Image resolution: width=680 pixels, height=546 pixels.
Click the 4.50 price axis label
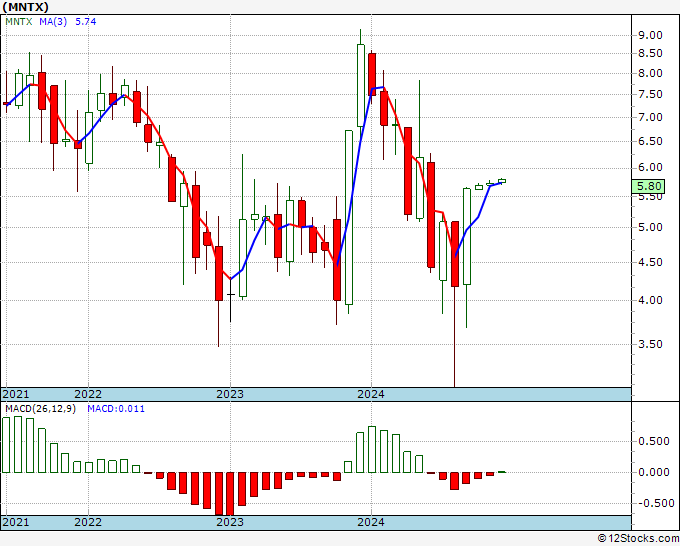pos(650,262)
